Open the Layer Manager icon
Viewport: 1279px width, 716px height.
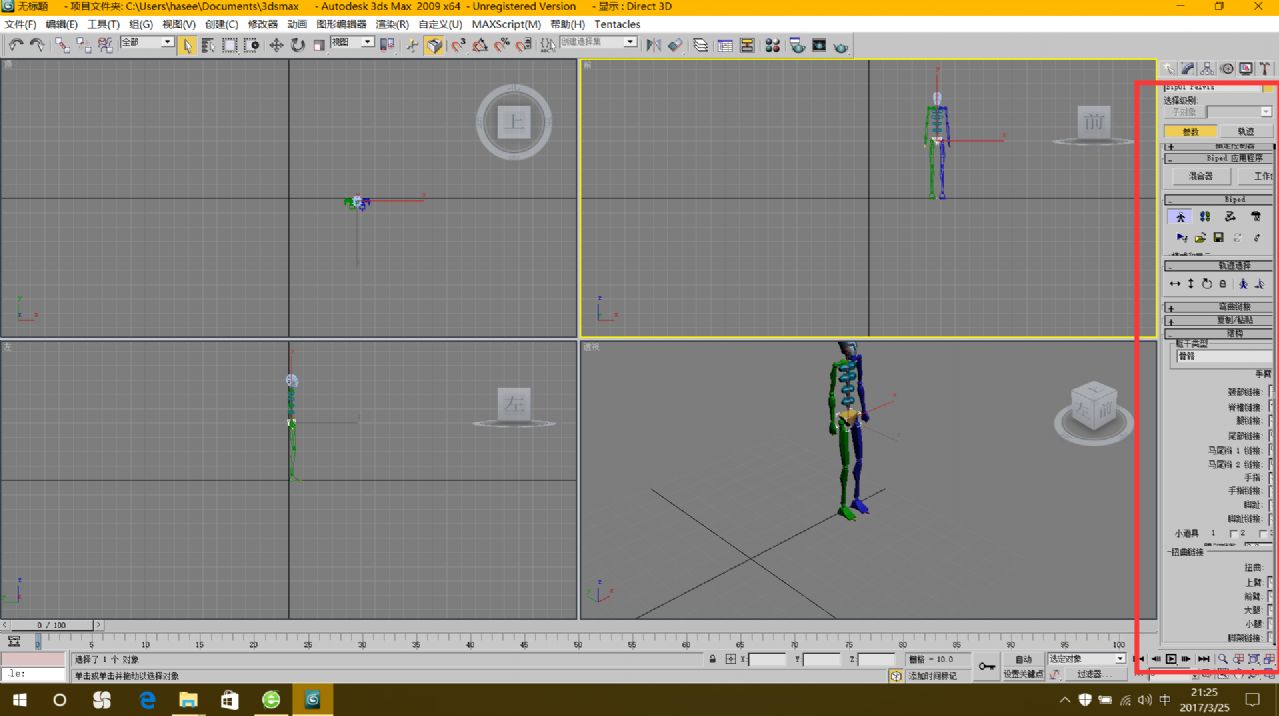coord(701,45)
